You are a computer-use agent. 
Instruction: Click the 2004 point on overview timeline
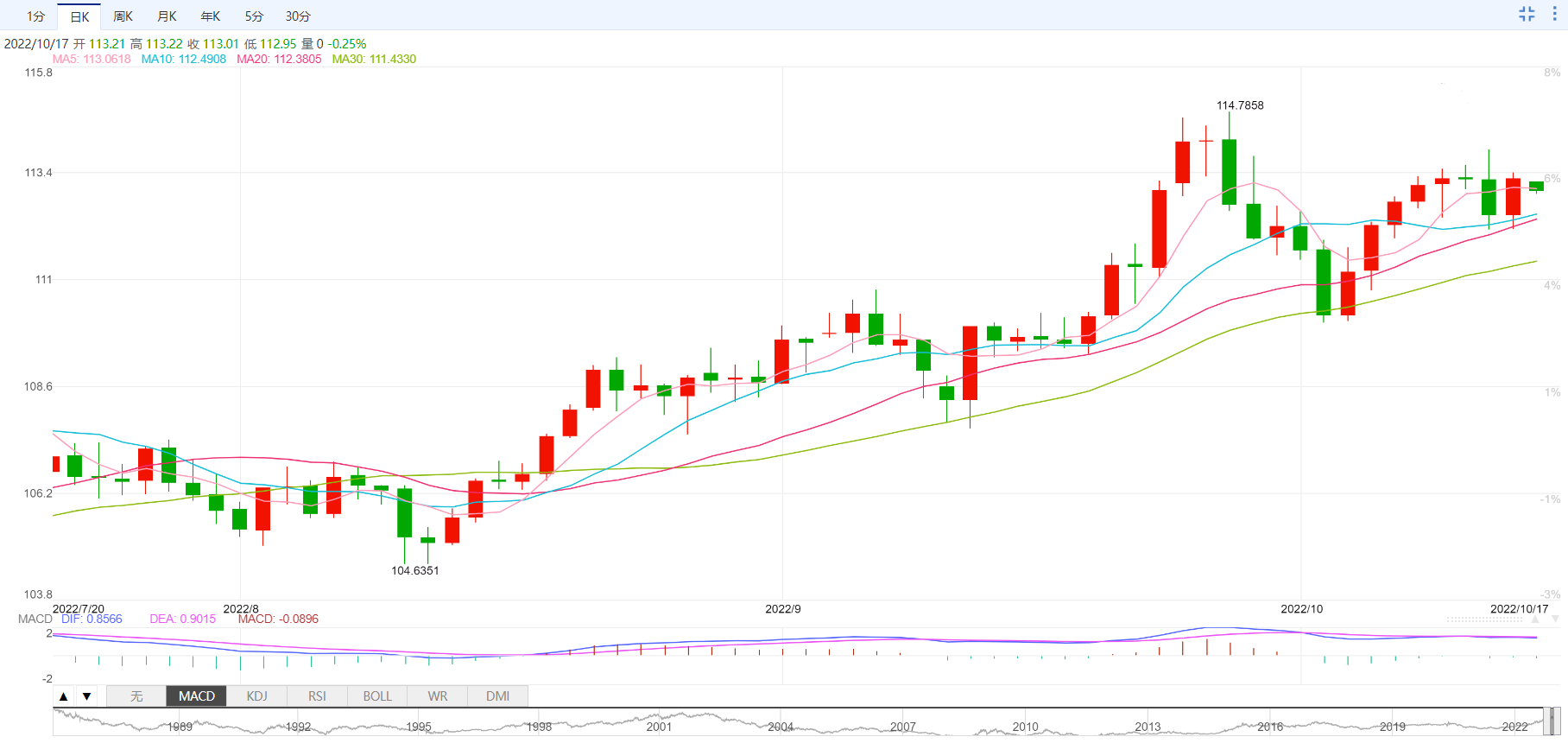click(781, 726)
